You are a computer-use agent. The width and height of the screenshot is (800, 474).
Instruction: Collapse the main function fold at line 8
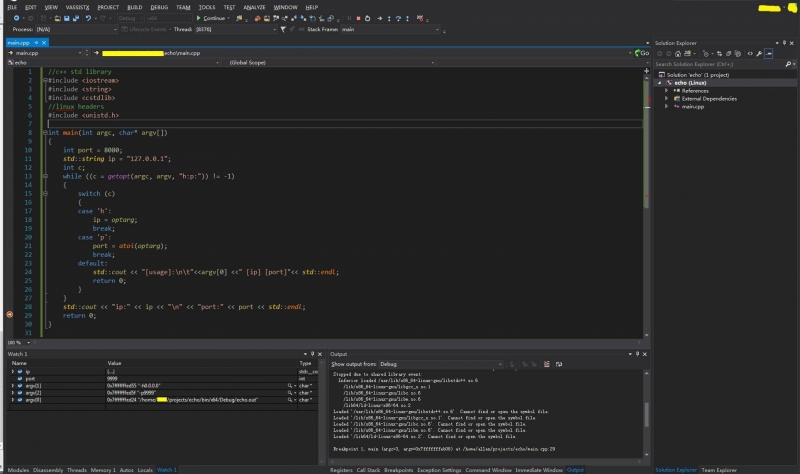point(45,133)
